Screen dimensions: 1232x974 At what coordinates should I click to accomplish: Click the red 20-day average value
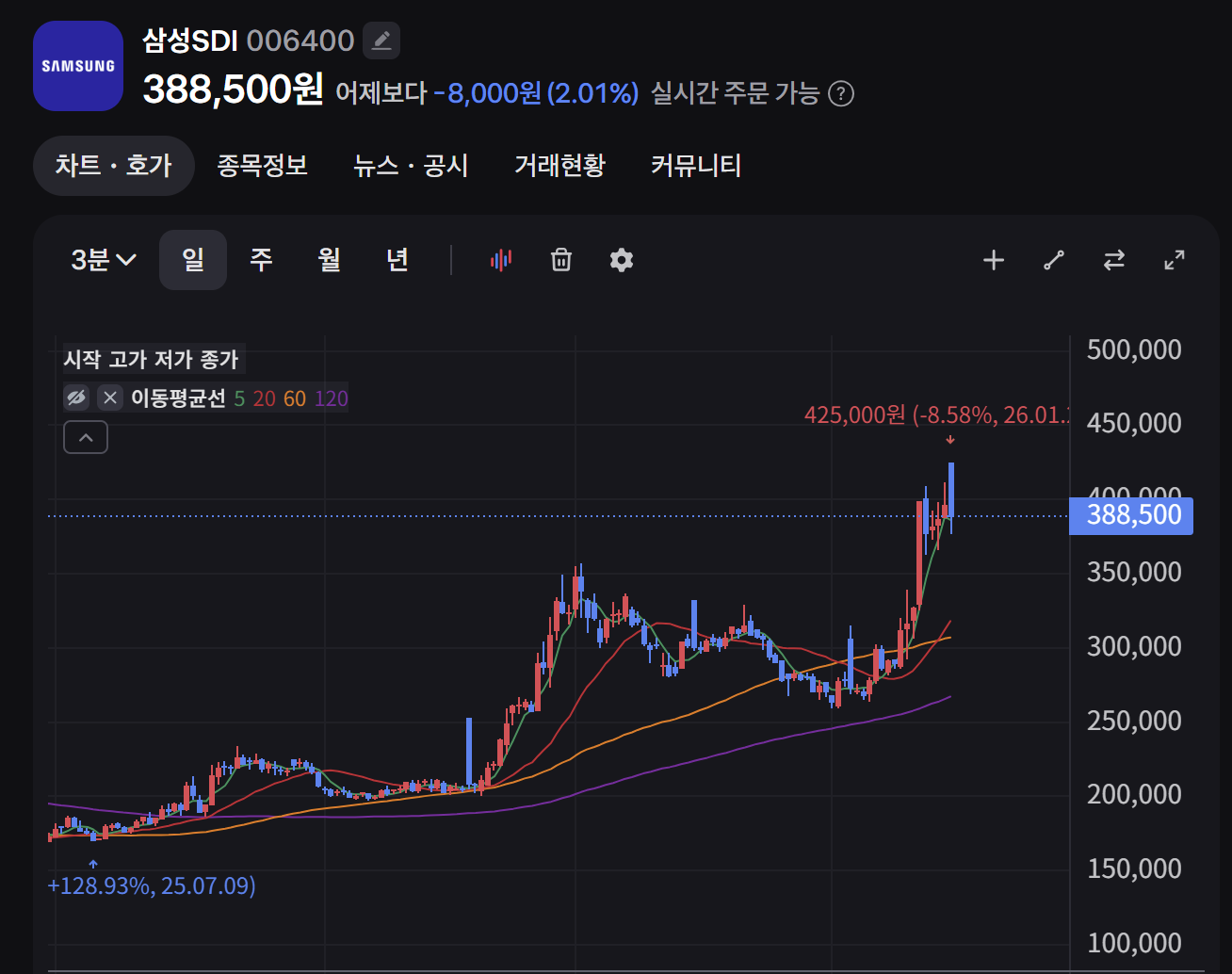click(265, 398)
